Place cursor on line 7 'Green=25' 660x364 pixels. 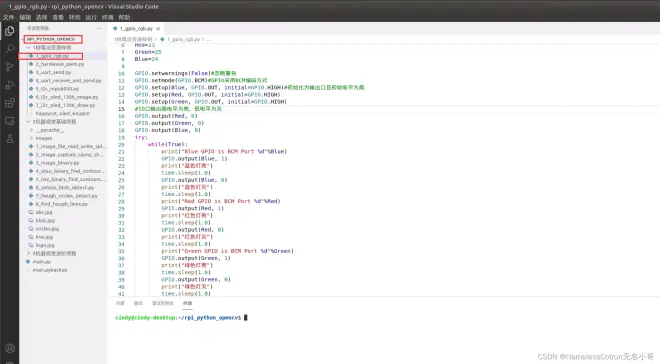(148, 52)
